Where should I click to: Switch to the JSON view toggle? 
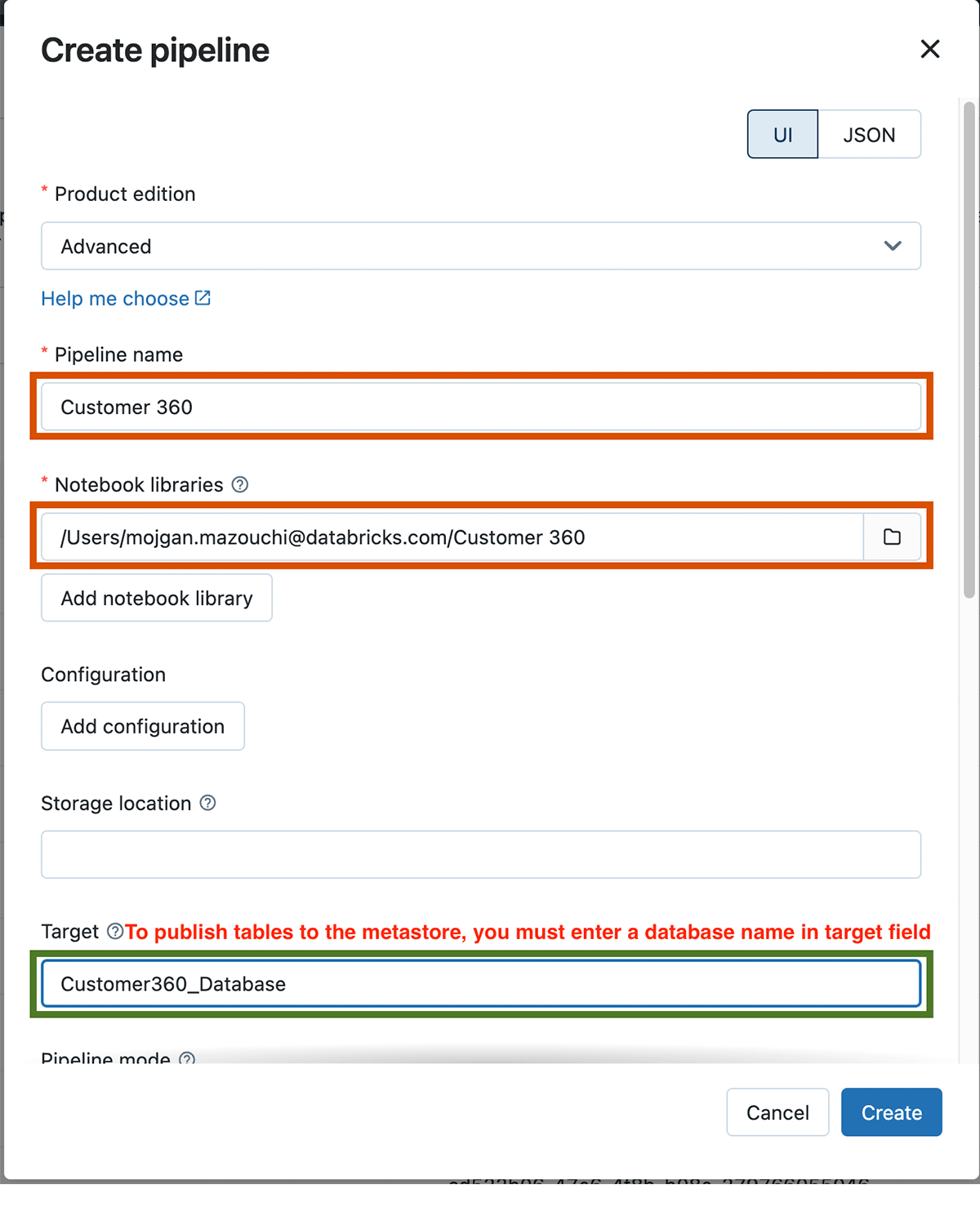coord(869,135)
